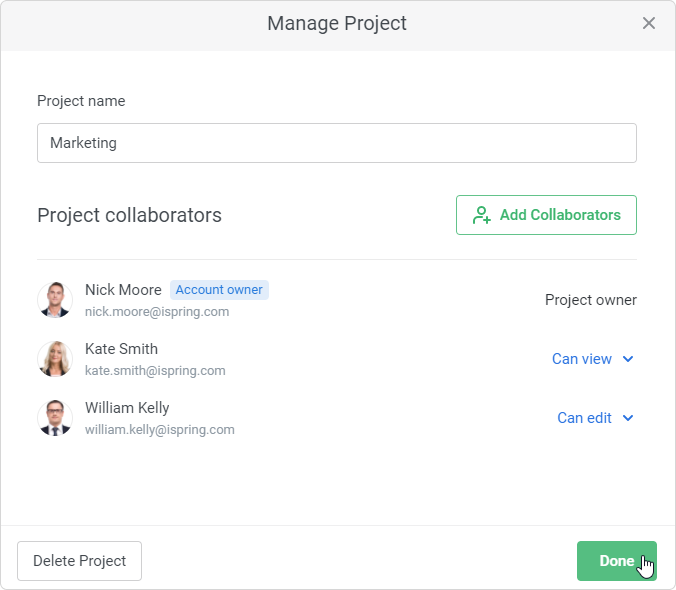The width and height of the screenshot is (676, 590).
Task: Click nick.moore@ispring.com email address
Action: click(x=157, y=312)
